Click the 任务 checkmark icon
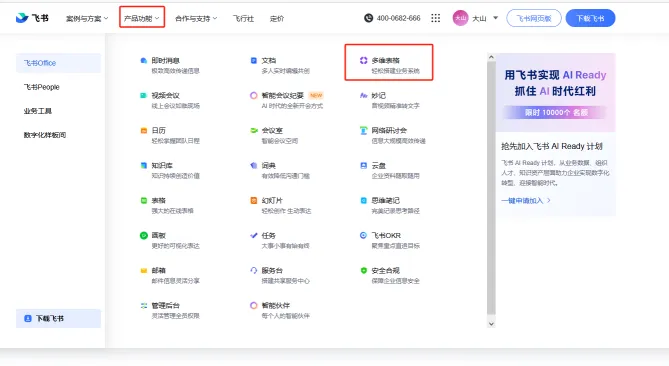 [254, 235]
